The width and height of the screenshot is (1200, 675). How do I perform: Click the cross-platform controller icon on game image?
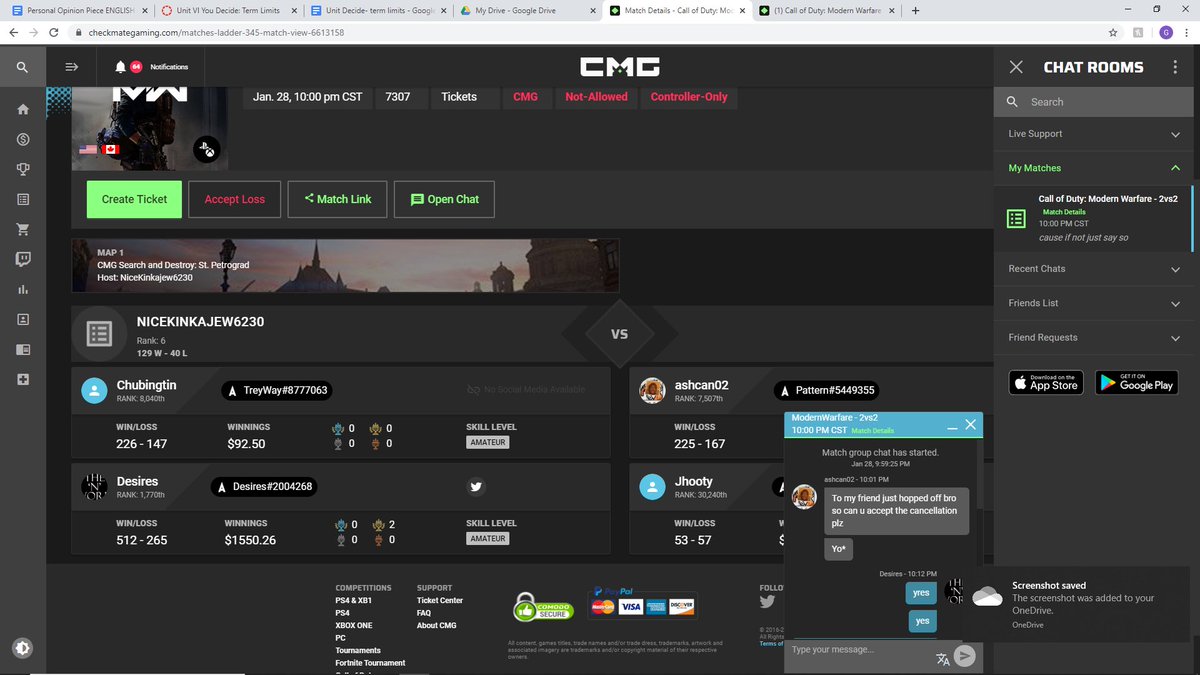[206, 150]
